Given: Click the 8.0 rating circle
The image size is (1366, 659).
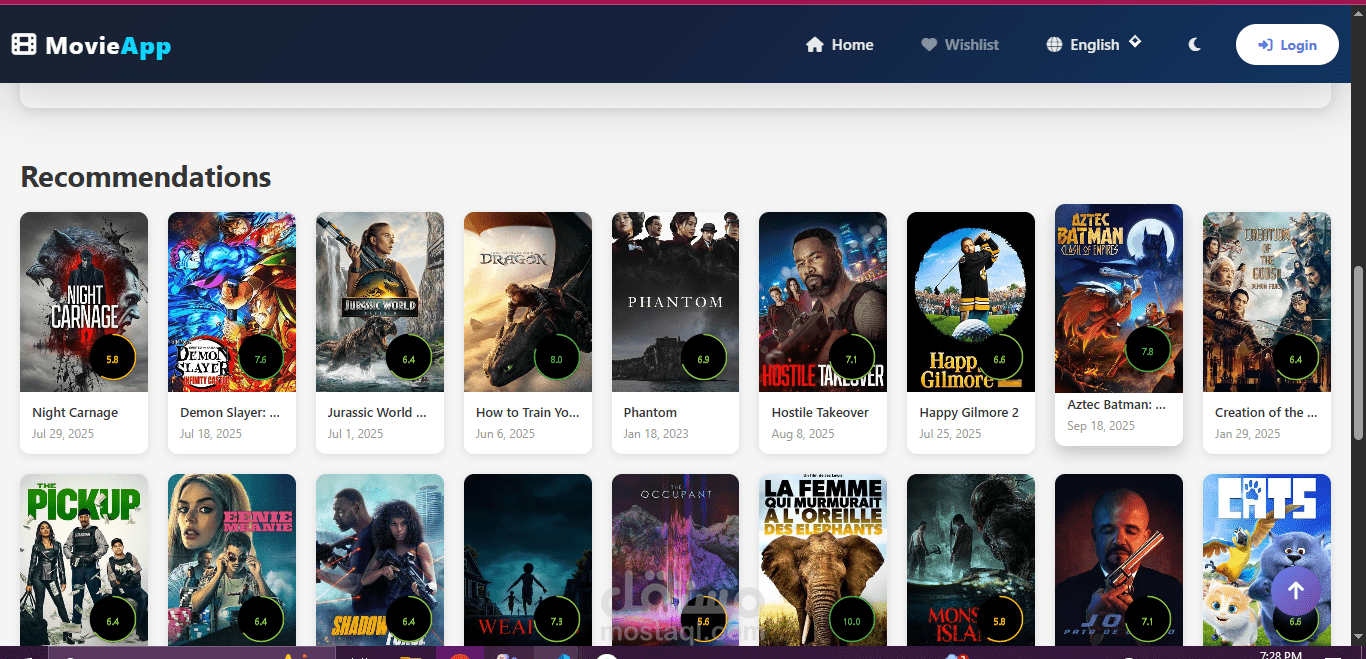Looking at the screenshot, I should (x=556, y=359).
